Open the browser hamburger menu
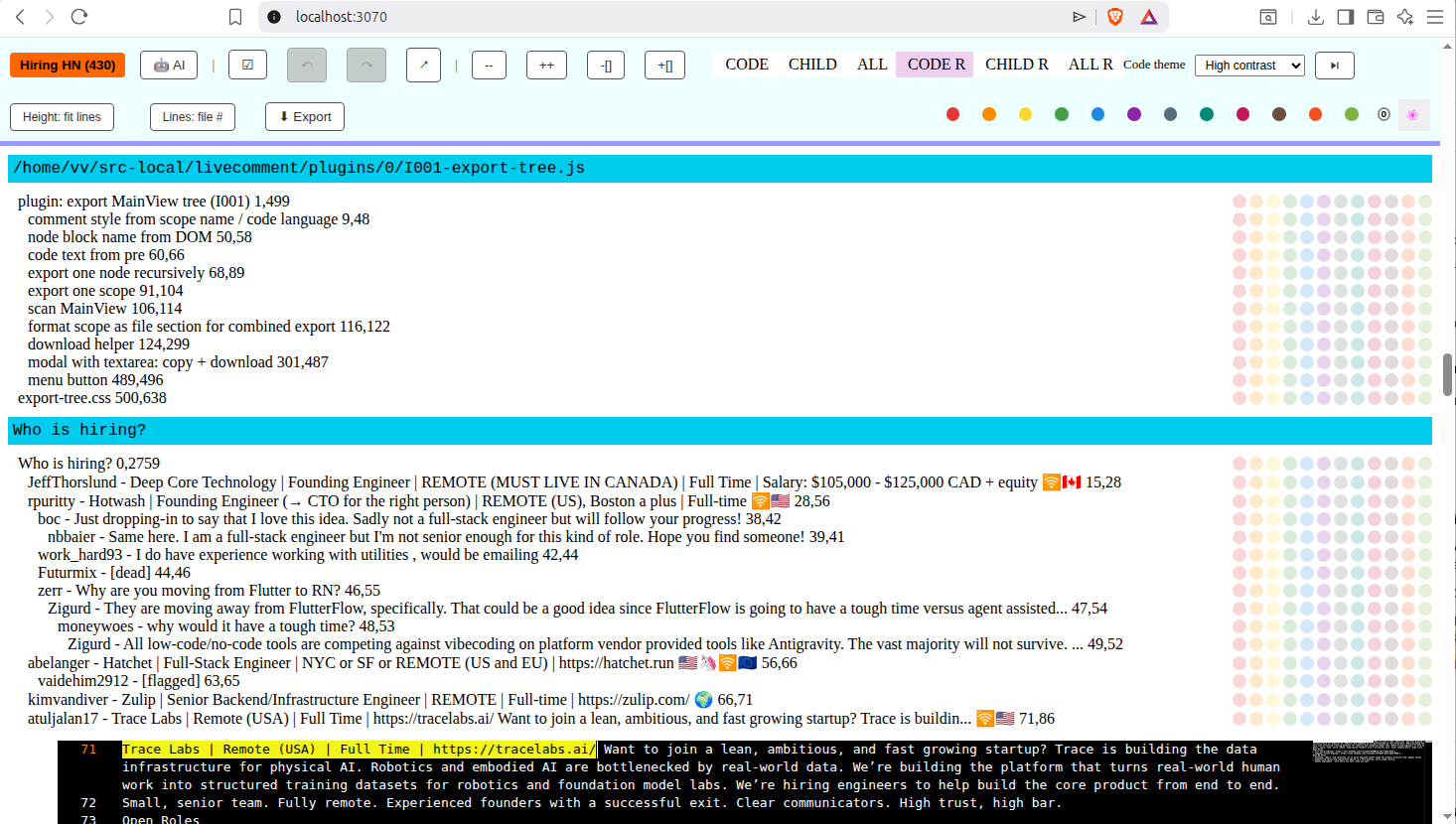The image size is (1456, 824). click(1435, 17)
